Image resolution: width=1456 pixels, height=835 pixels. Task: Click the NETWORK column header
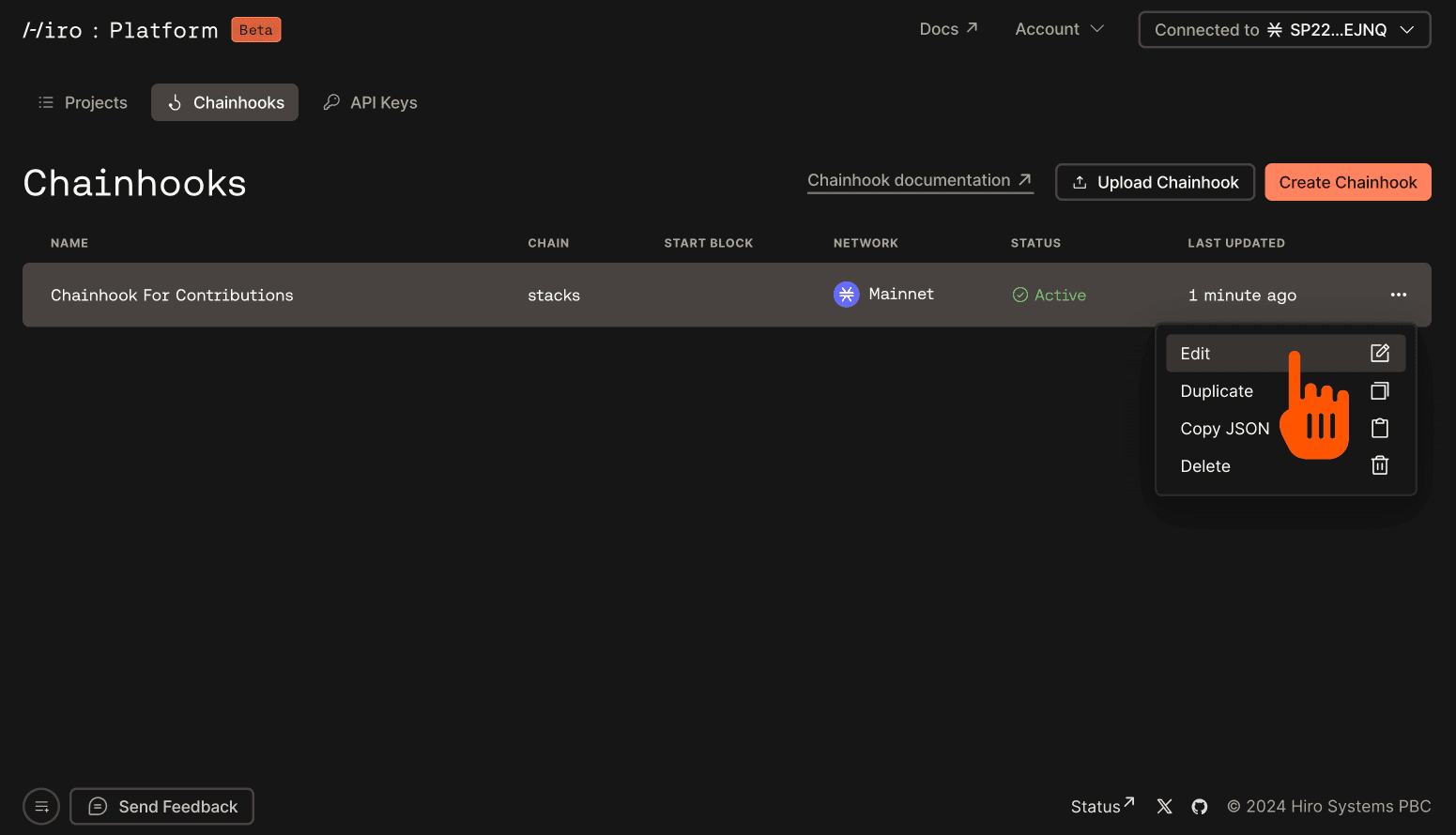tap(866, 243)
